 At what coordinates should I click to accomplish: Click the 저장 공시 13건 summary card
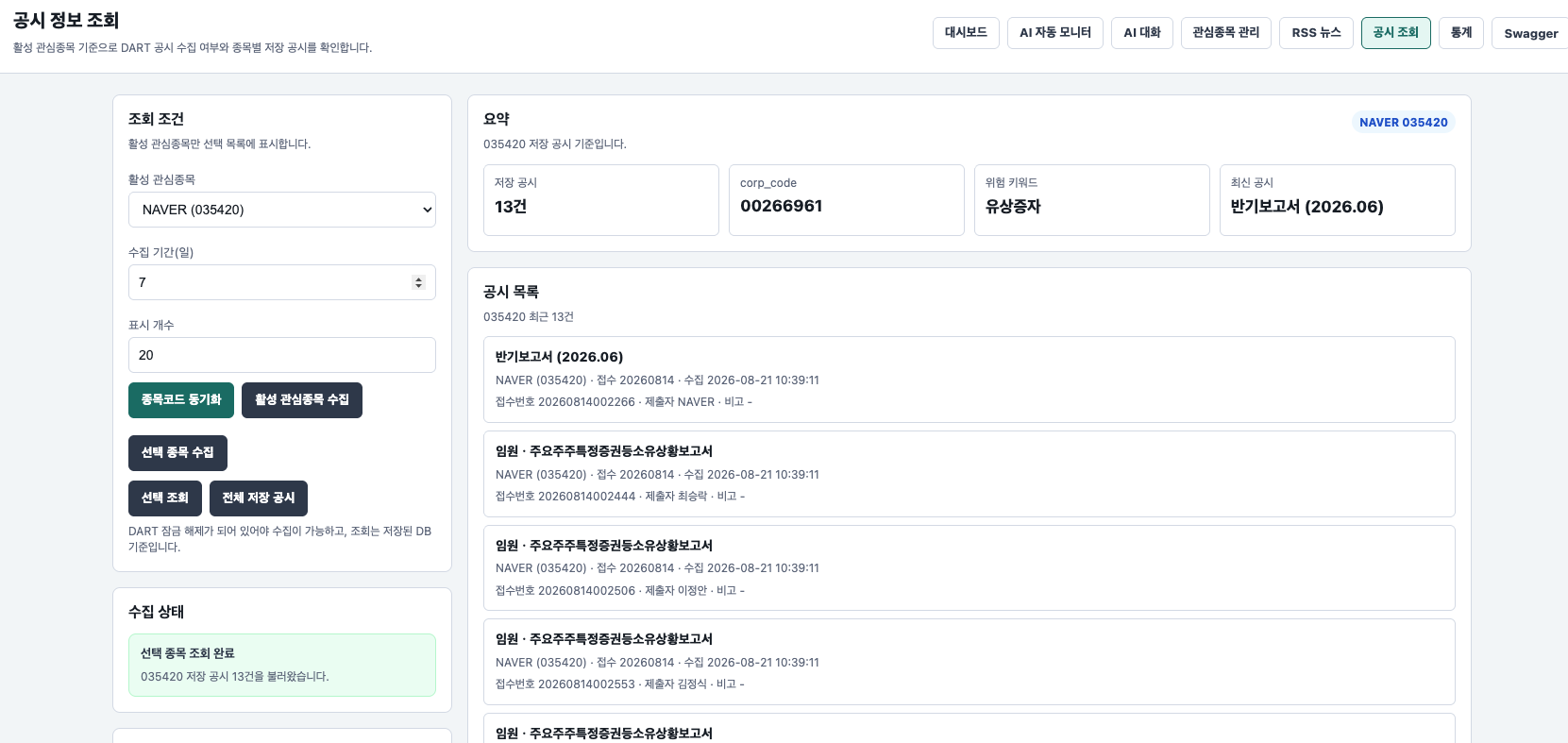(601, 200)
